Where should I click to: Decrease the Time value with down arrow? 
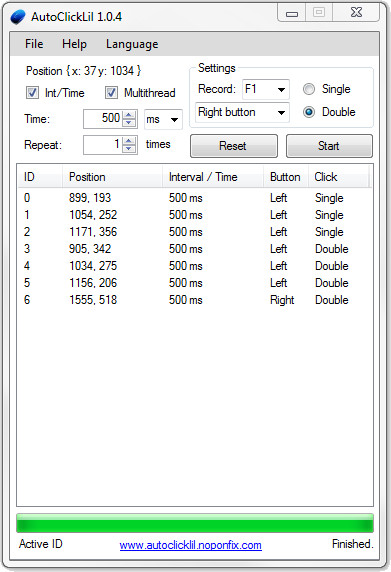coord(129,123)
